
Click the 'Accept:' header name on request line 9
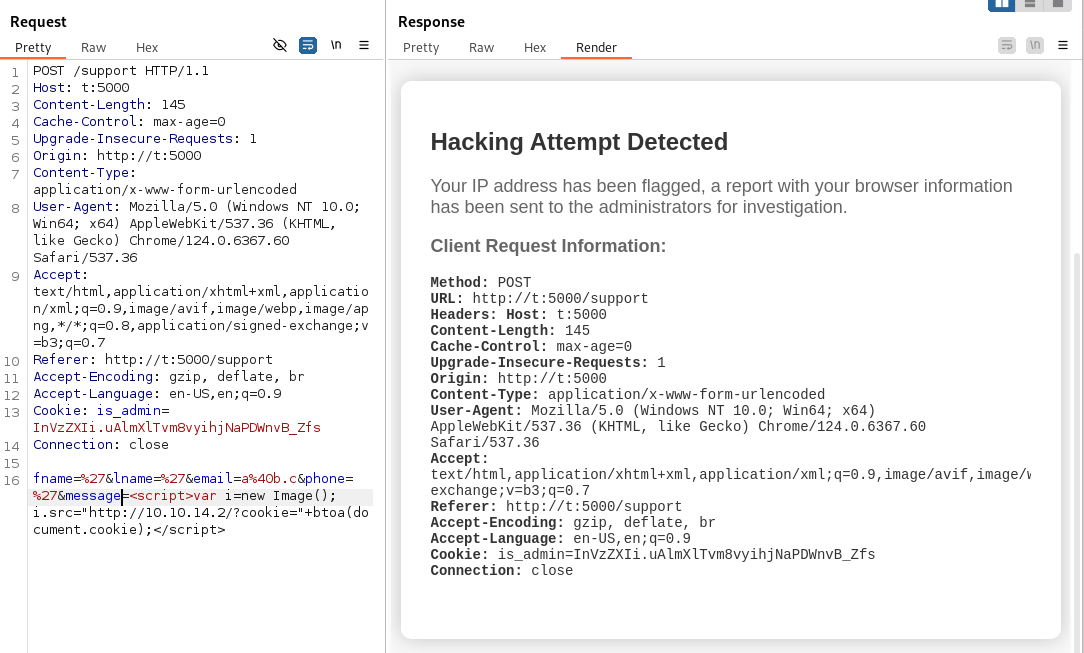click(x=61, y=274)
